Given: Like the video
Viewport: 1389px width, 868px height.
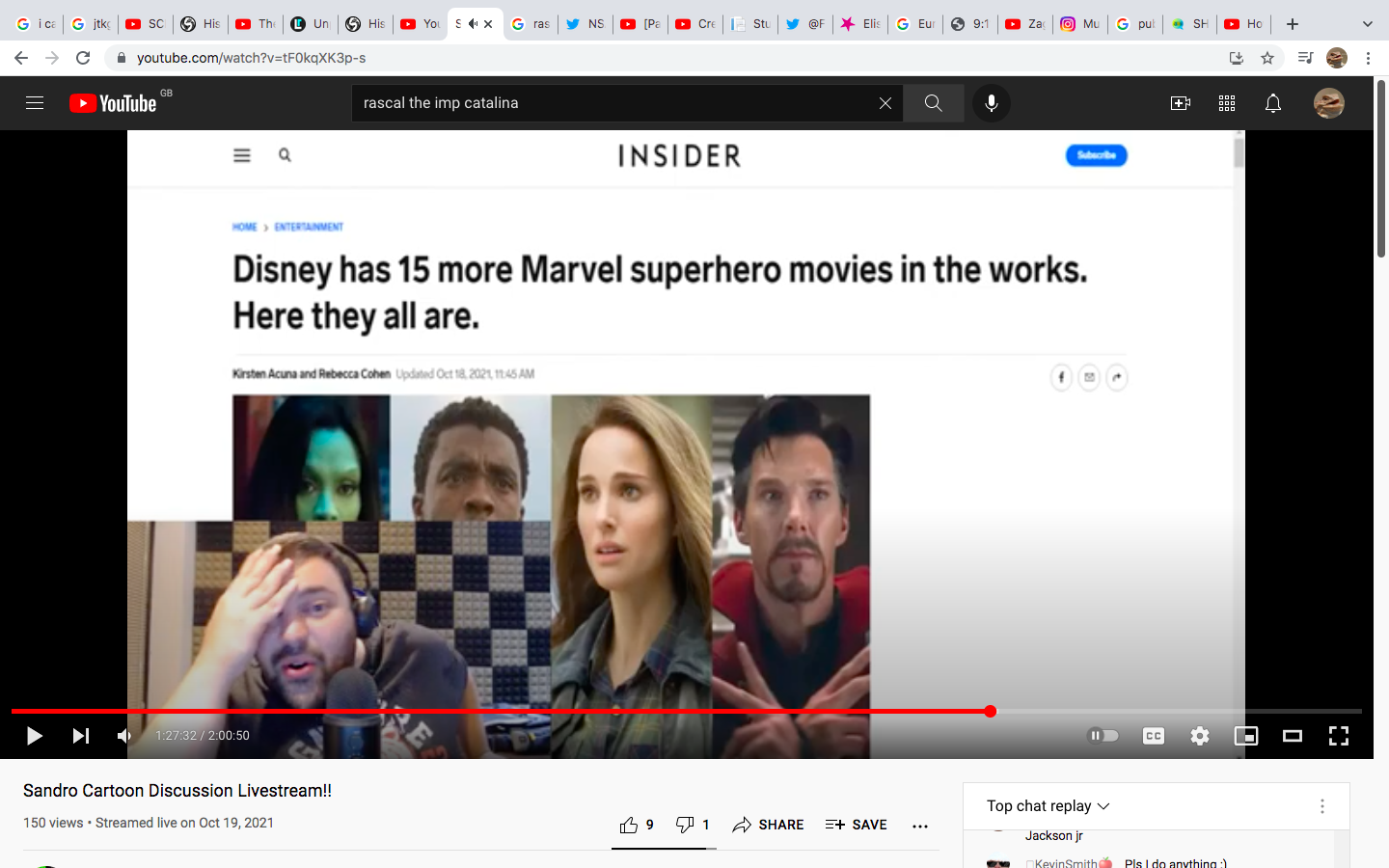Looking at the screenshot, I should (637, 825).
